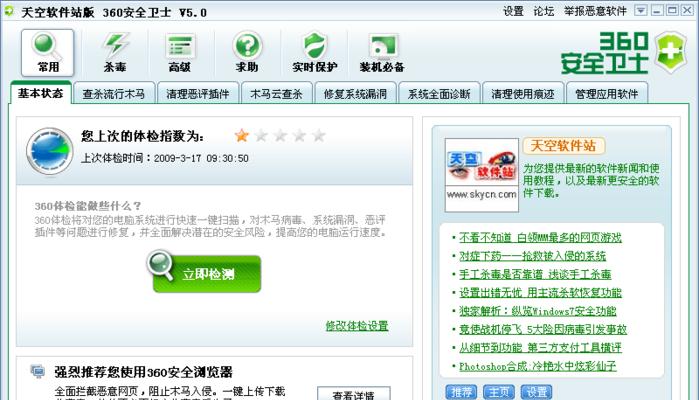
Task: Switch to the 清理恶评插件 tab
Action: point(197,94)
